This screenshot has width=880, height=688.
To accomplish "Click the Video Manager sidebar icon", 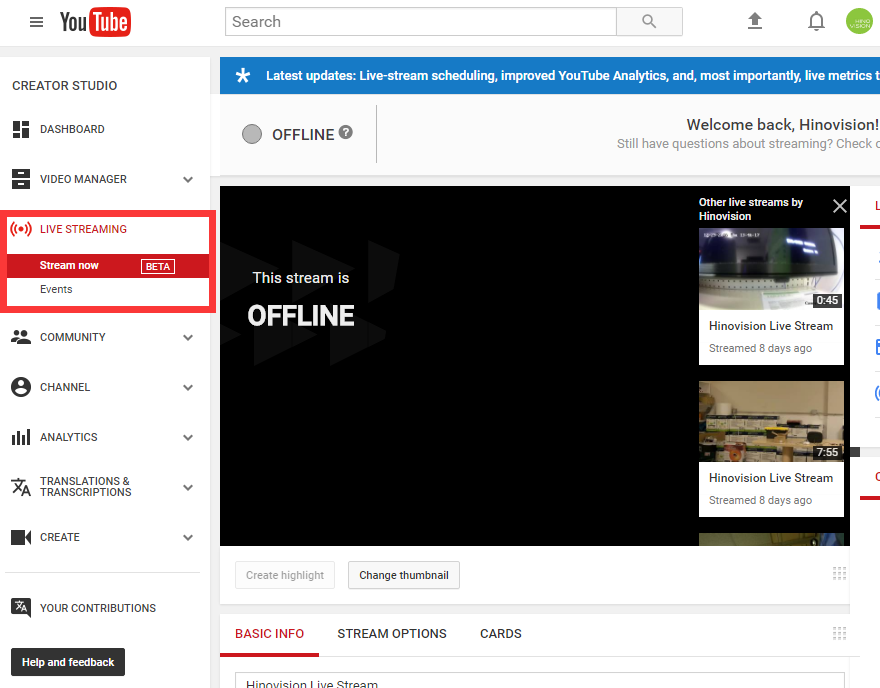I will click(x=21, y=179).
